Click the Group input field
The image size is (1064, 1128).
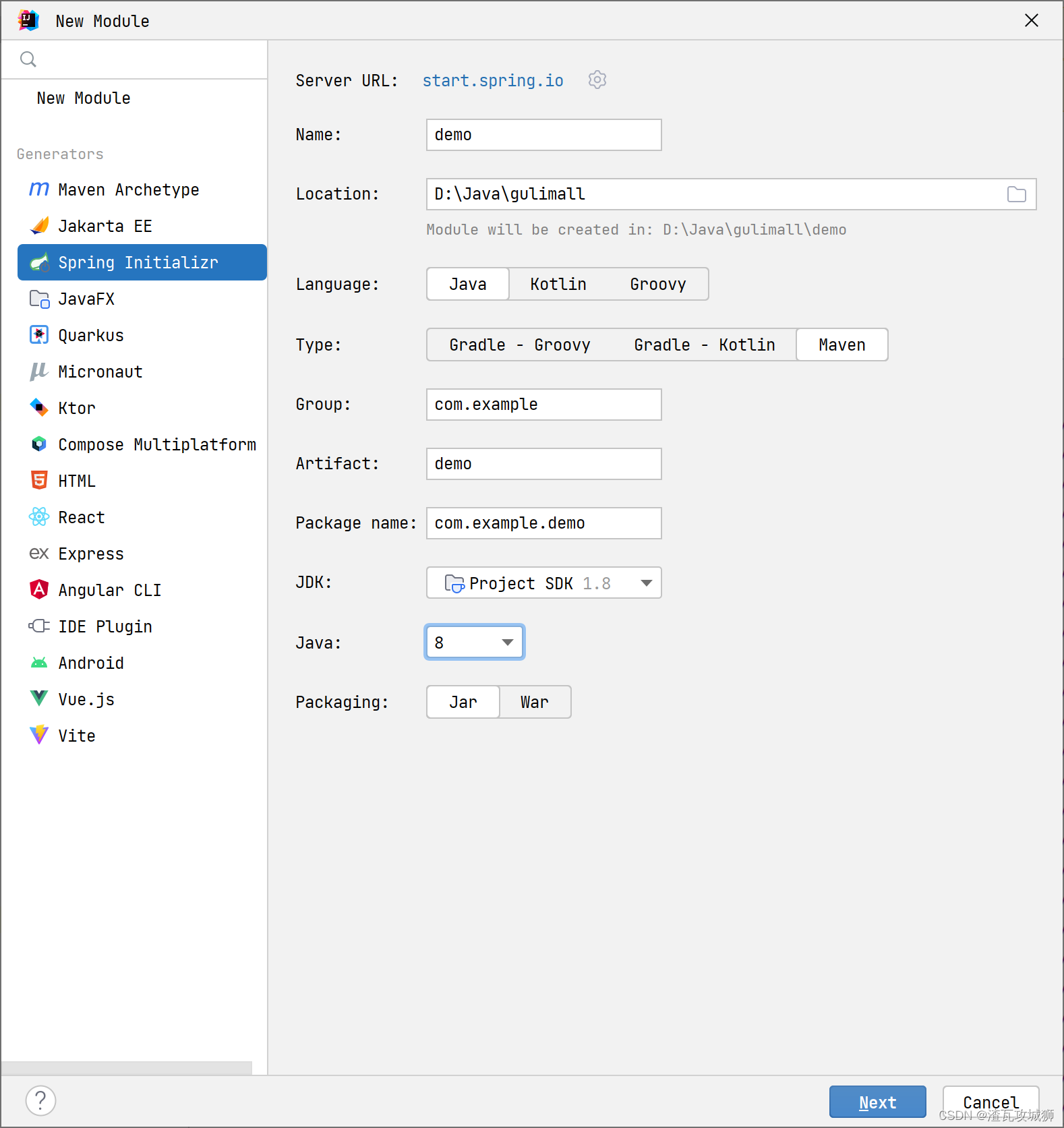[x=544, y=405]
